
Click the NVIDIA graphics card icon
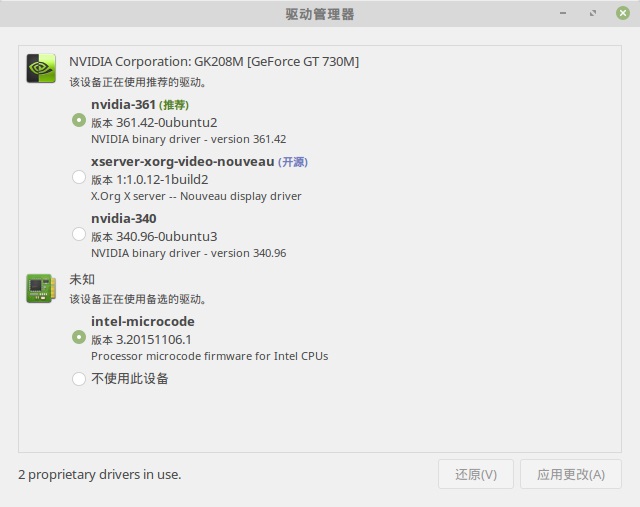(41, 68)
